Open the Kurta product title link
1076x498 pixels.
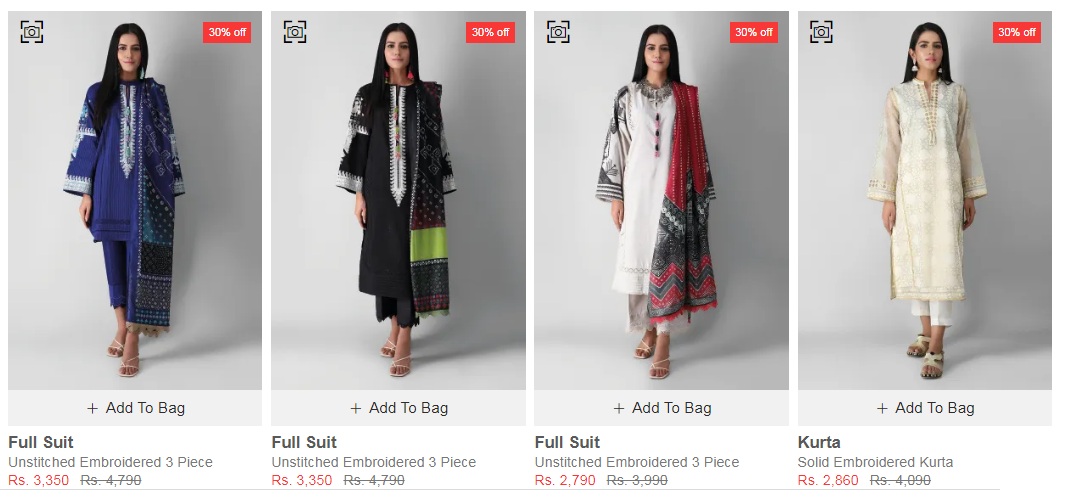[819, 442]
